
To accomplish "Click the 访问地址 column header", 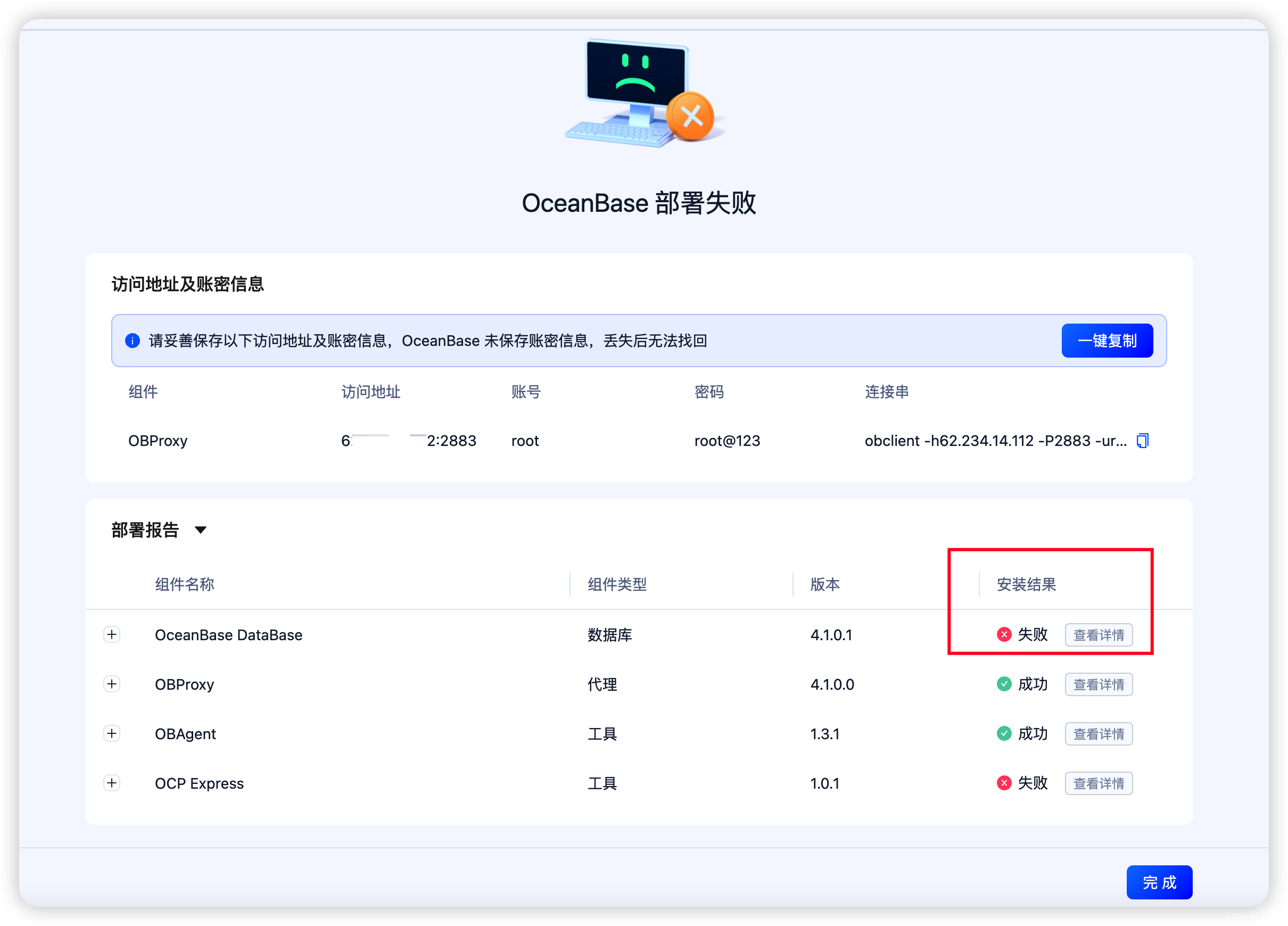I will click(x=371, y=392).
